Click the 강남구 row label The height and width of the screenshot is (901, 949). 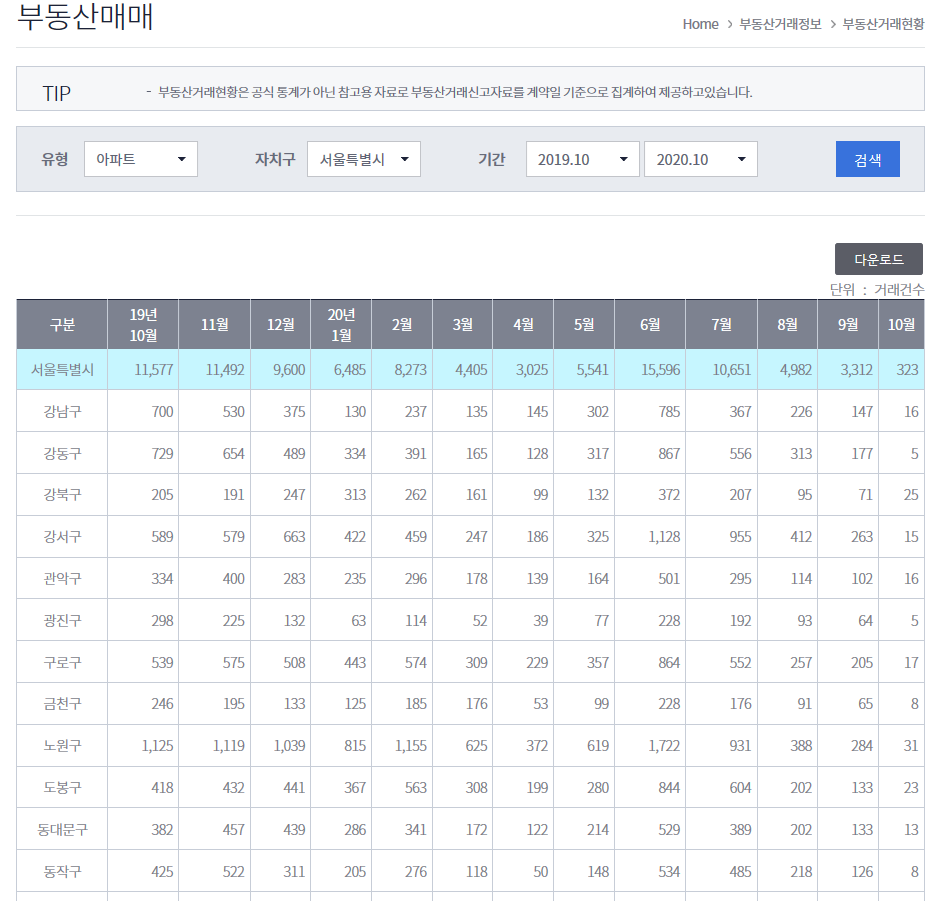61,412
